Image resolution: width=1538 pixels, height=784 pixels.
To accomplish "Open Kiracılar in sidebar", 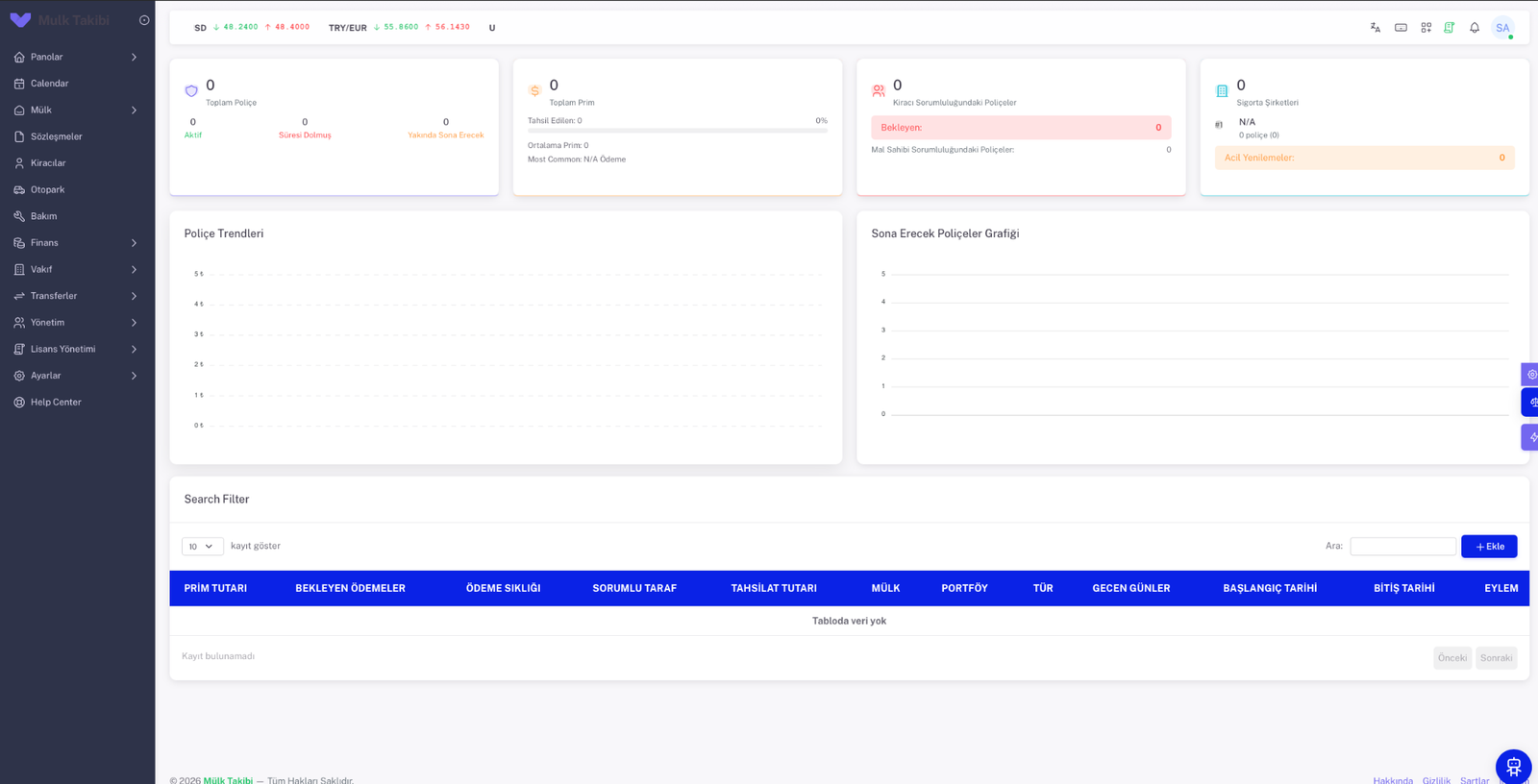I will tap(77, 163).
